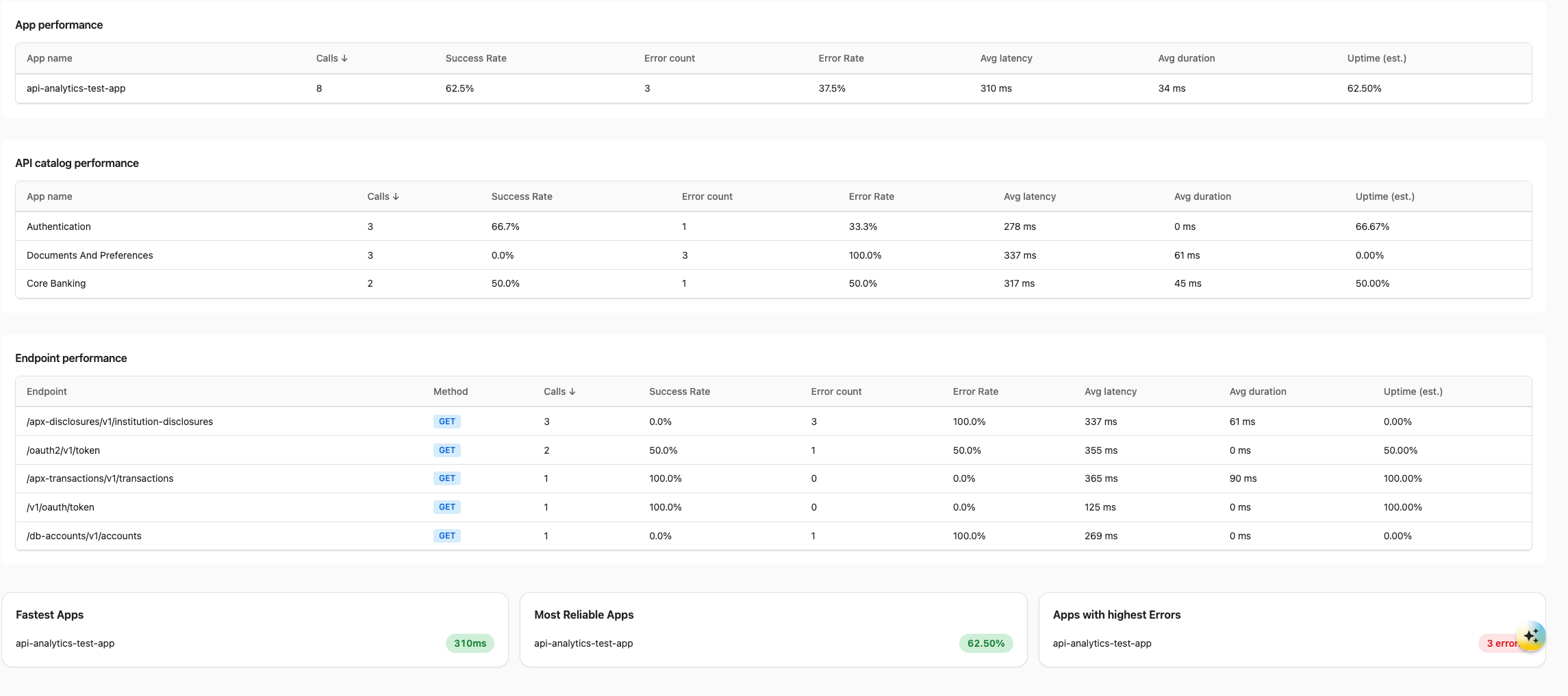The image size is (1568, 696).
Task: Click the Fastest Apps card title
Action: point(49,615)
